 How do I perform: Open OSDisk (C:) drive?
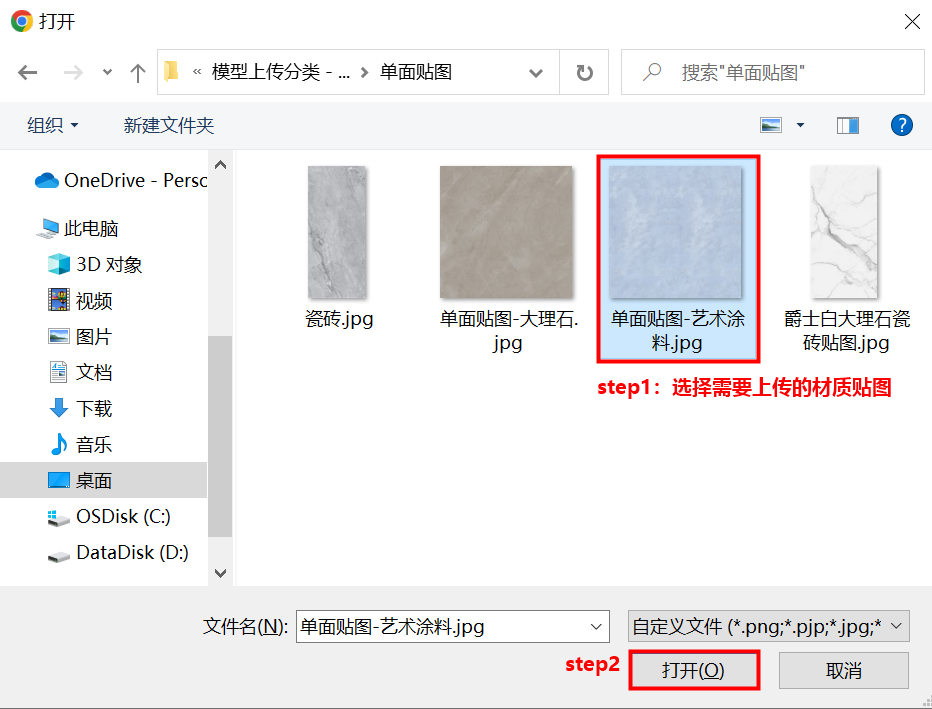[109, 516]
